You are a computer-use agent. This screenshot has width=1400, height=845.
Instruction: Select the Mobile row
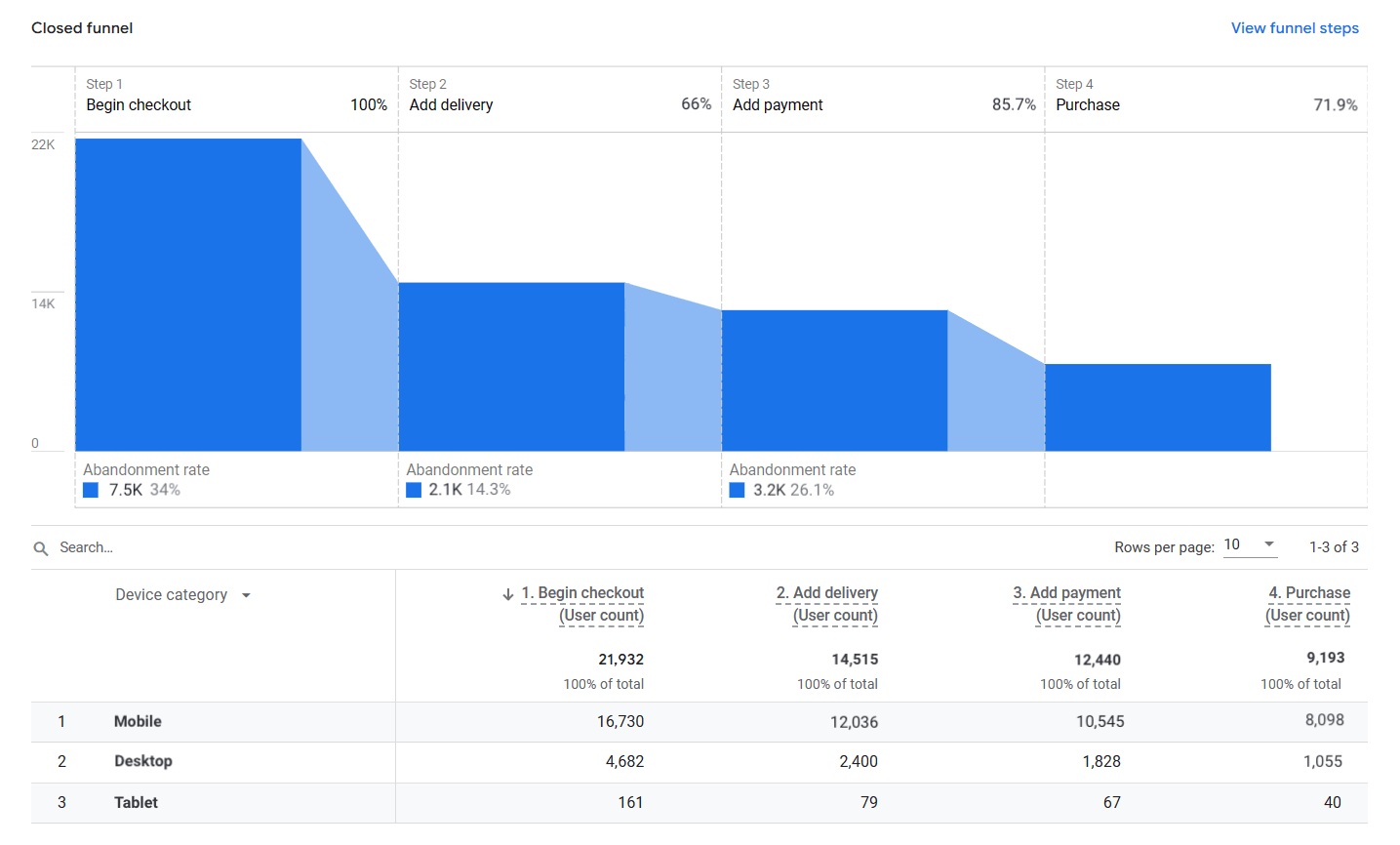[x=138, y=722]
